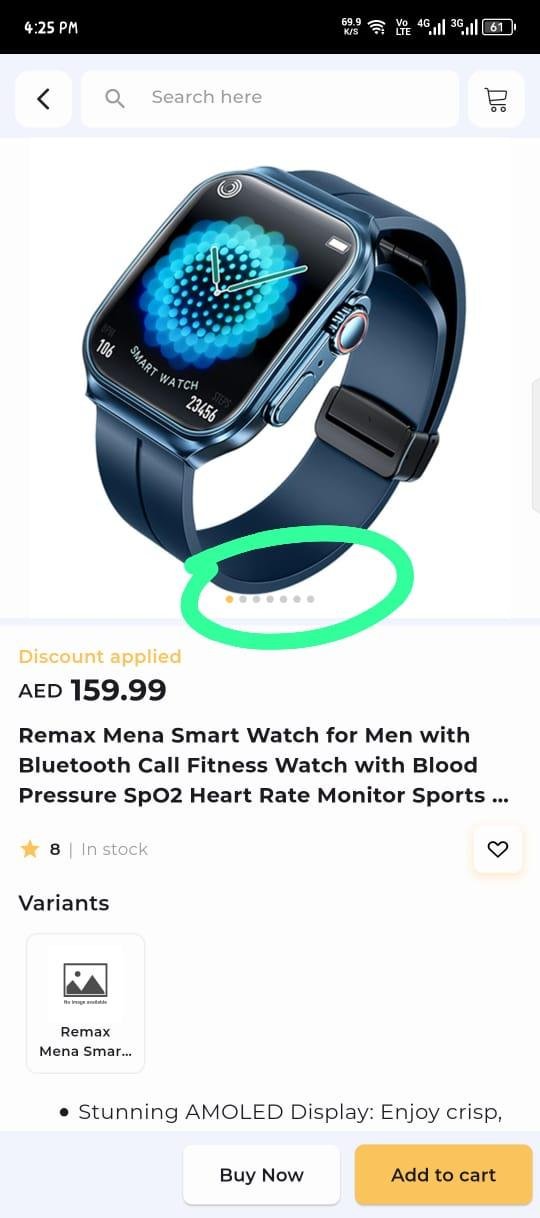This screenshot has width=540, height=1218.
Task: Select the Remax Mena Smar... variant card
Action: [x=85, y=1003]
